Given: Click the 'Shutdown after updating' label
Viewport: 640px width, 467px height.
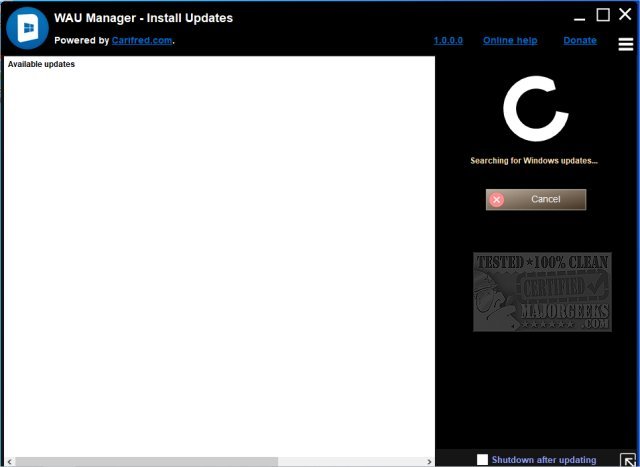Looking at the screenshot, I should point(543,460).
